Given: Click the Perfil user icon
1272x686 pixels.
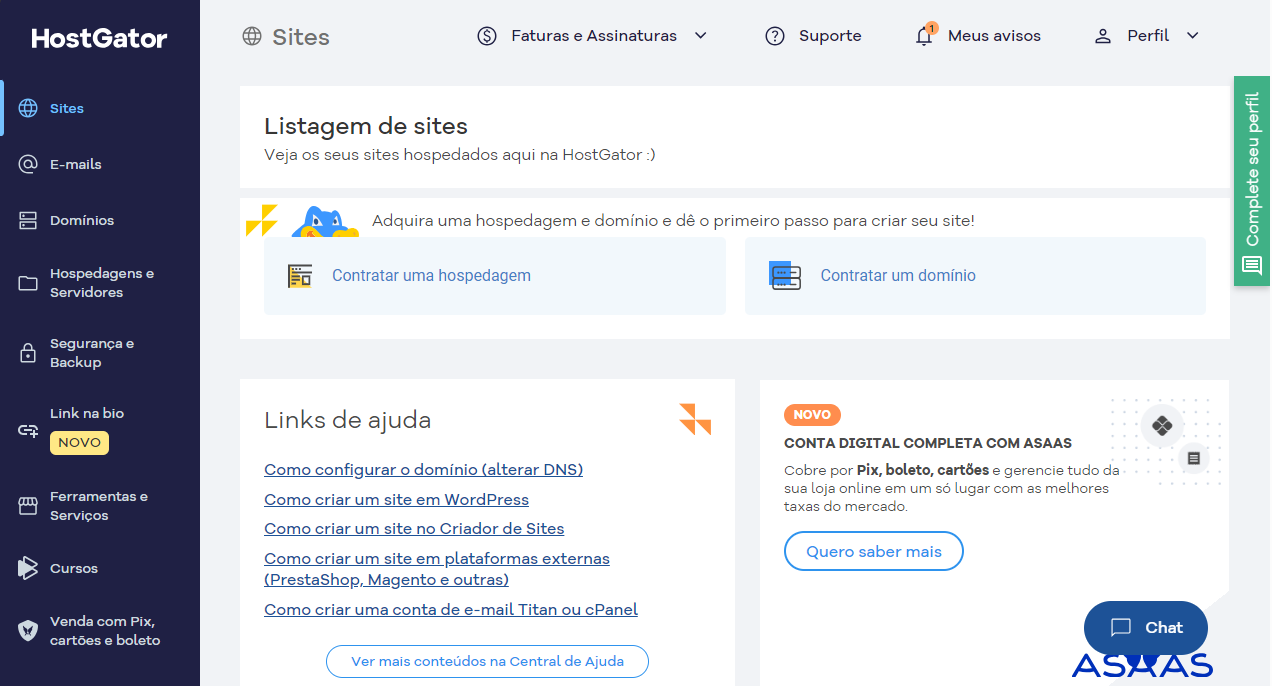Looking at the screenshot, I should pos(1103,36).
